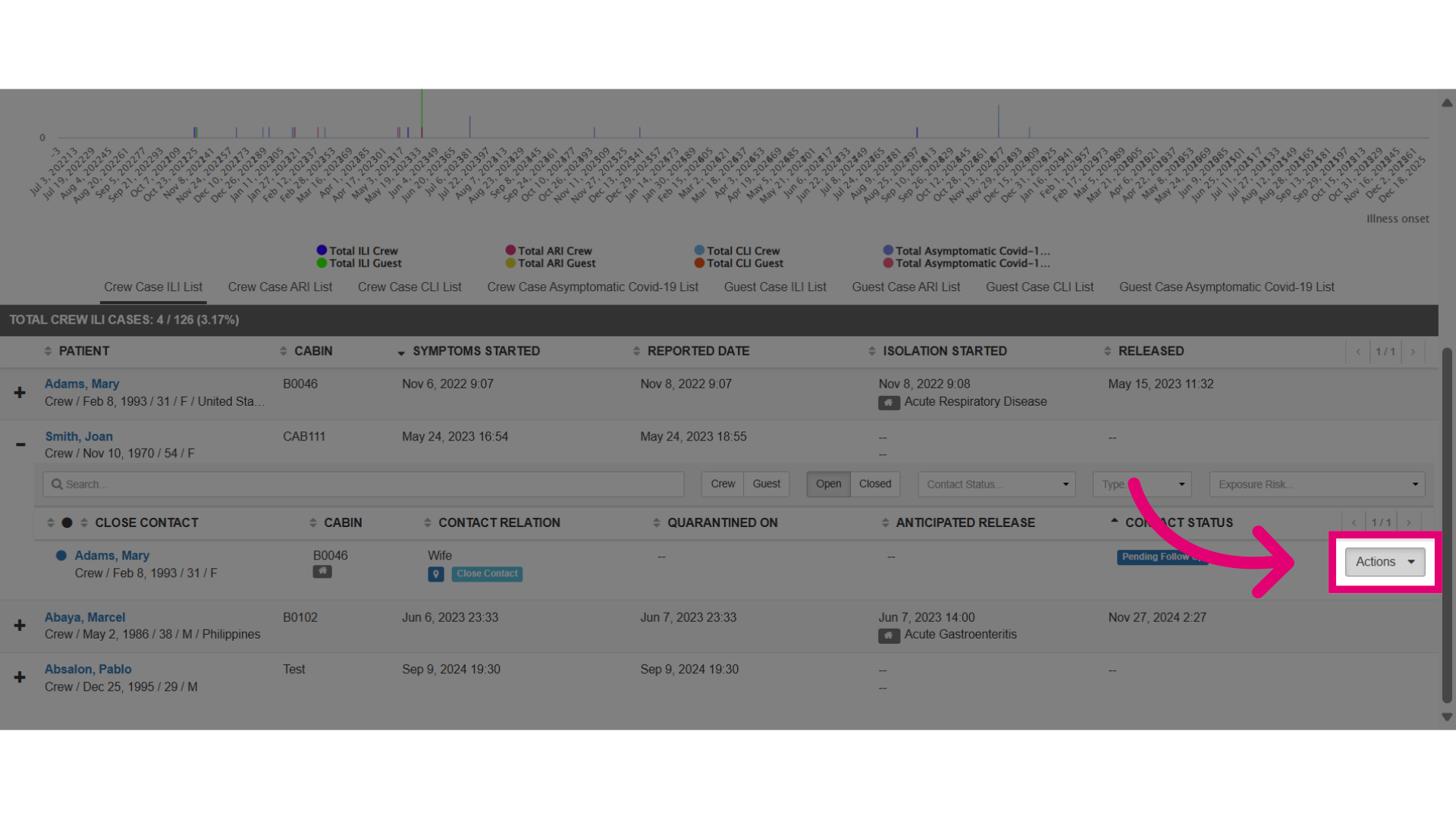Toggle Total CLI Guest legend series

click(739, 263)
